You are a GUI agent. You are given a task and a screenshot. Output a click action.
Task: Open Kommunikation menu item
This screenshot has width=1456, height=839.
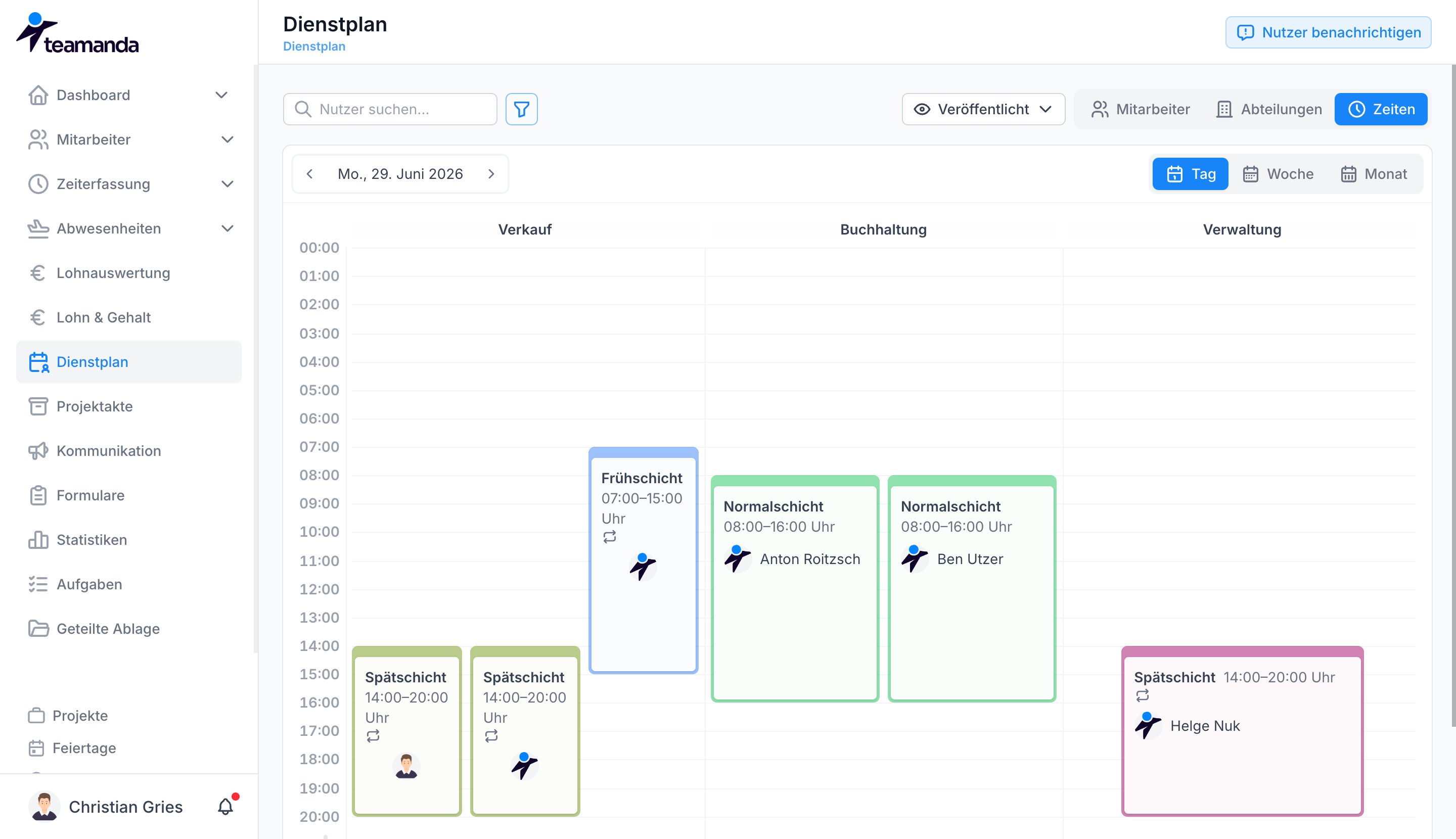pyautogui.click(x=128, y=451)
